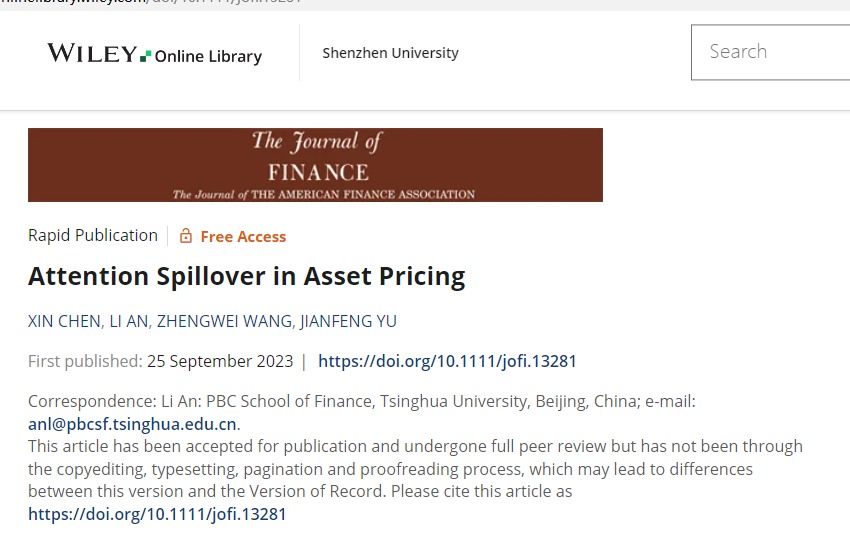
Task: Open author ZHENGWEI WANG's details
Action: (x=222, y=321)
